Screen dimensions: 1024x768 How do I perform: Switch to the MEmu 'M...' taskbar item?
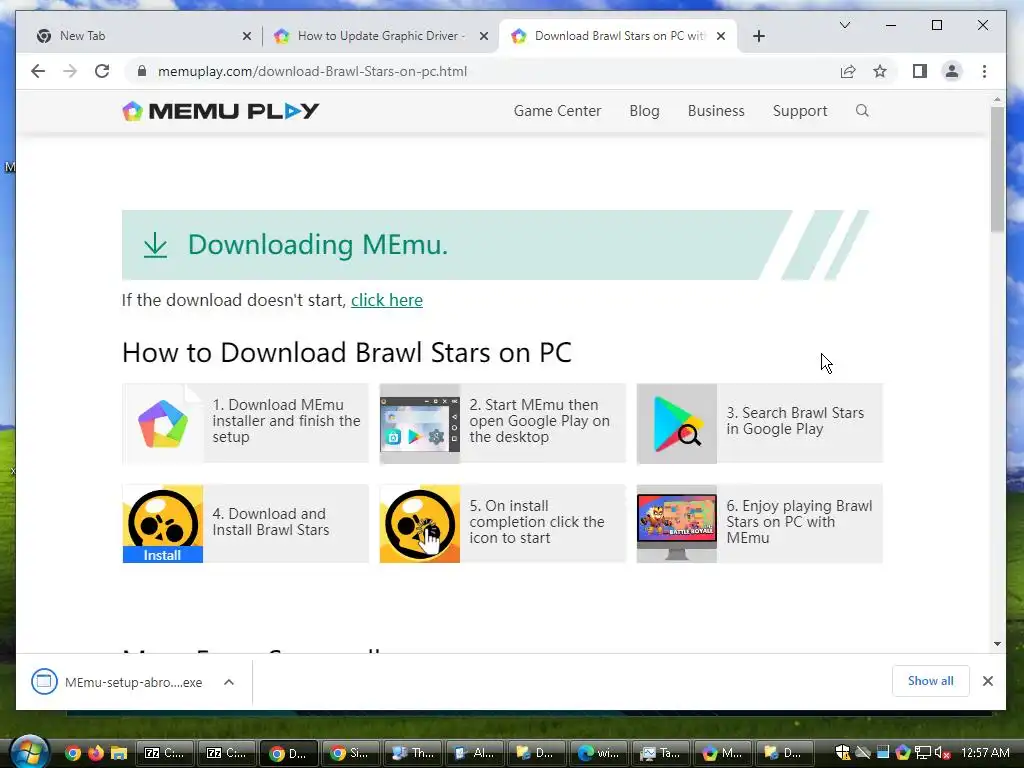tap(722, 753)
